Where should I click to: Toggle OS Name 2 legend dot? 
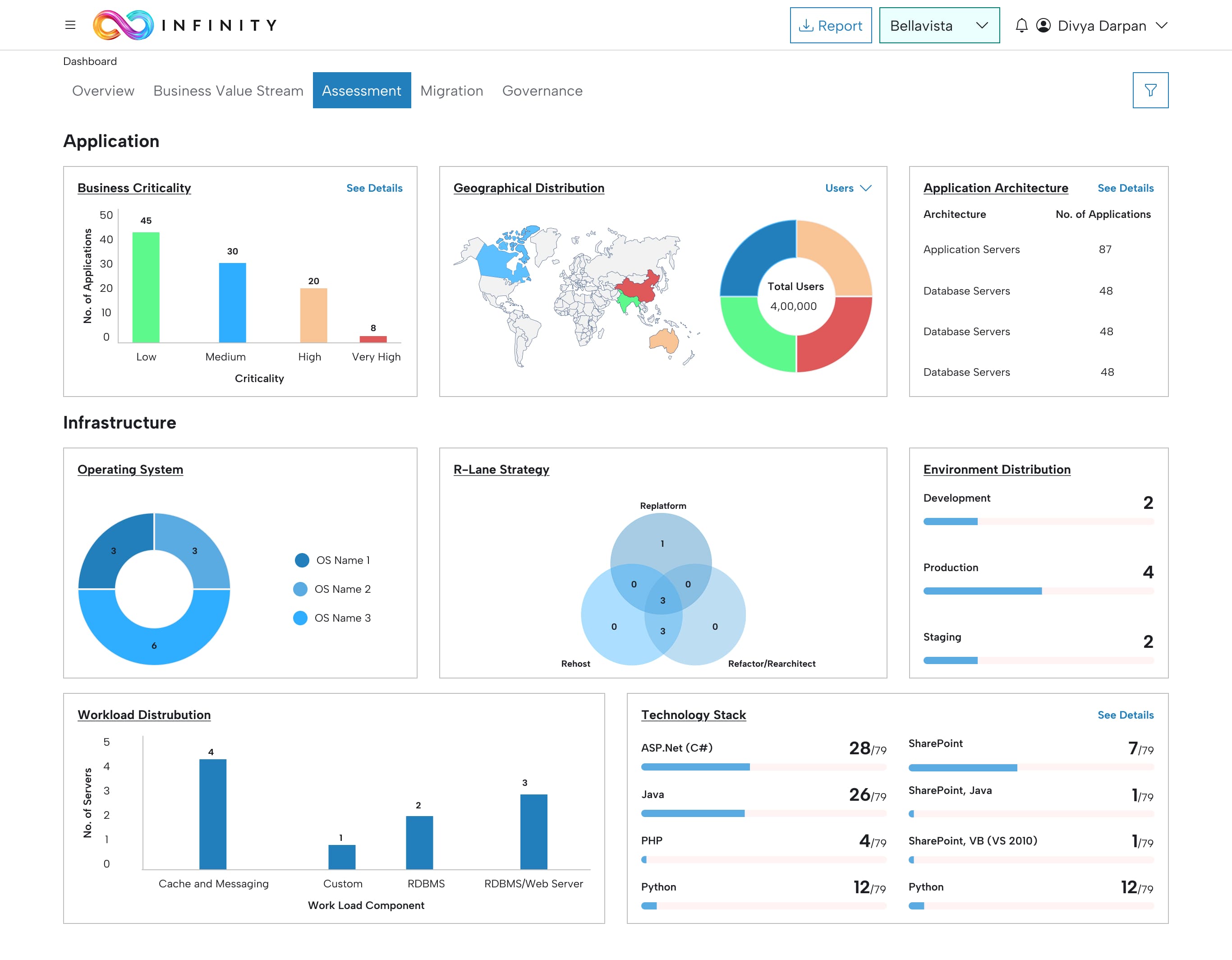[x=300, y=589]
